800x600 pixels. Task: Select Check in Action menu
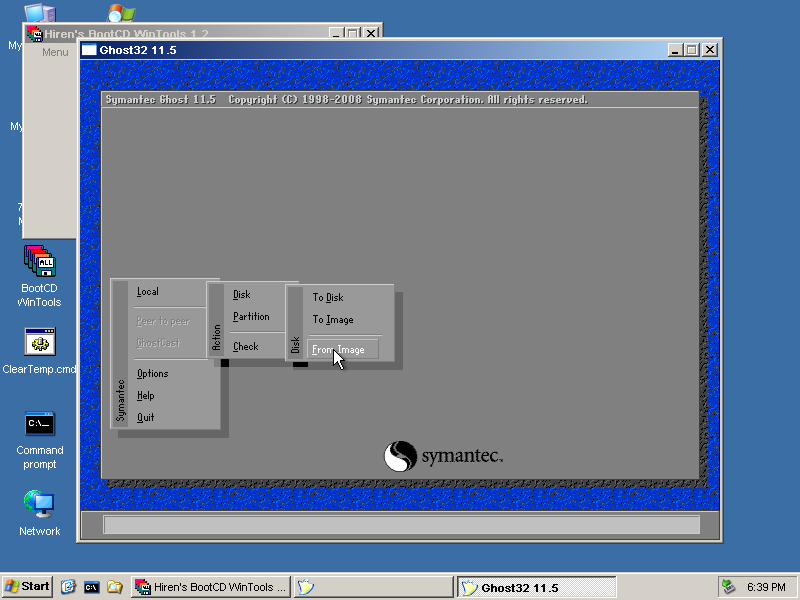(245, 346)
